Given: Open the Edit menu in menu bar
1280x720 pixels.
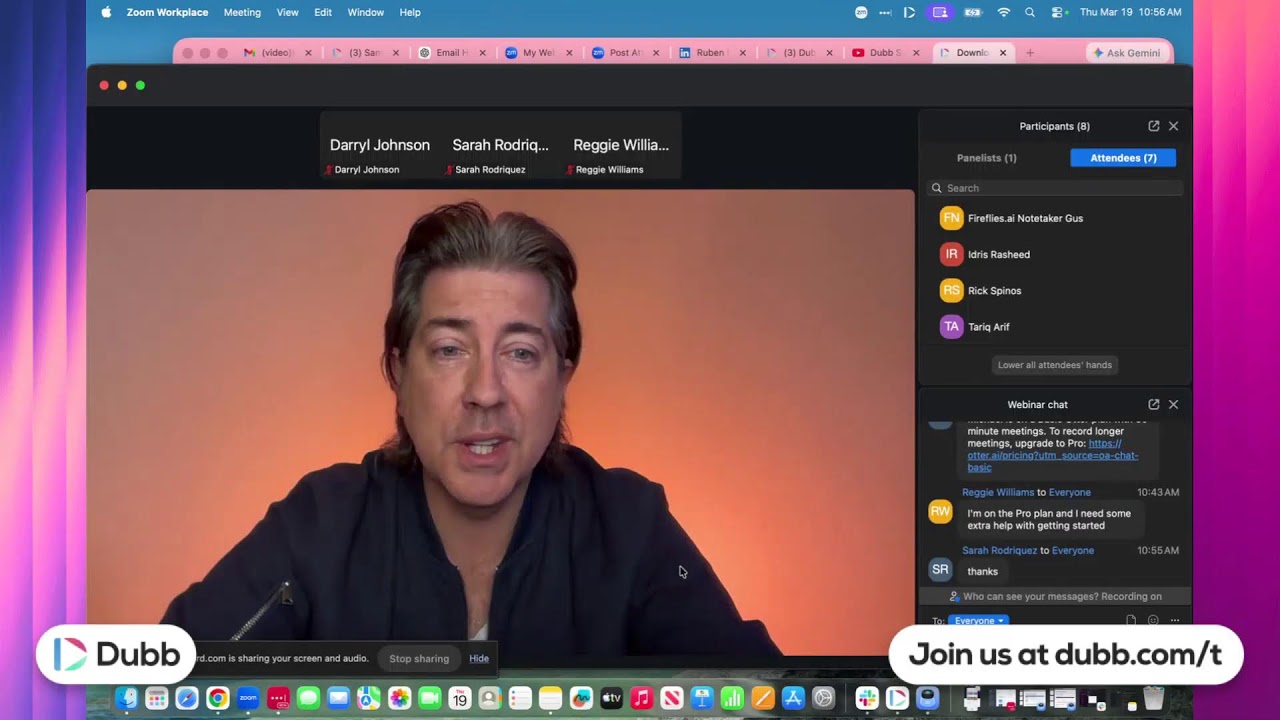Looking at the screenshot, I should pos(323,12).
